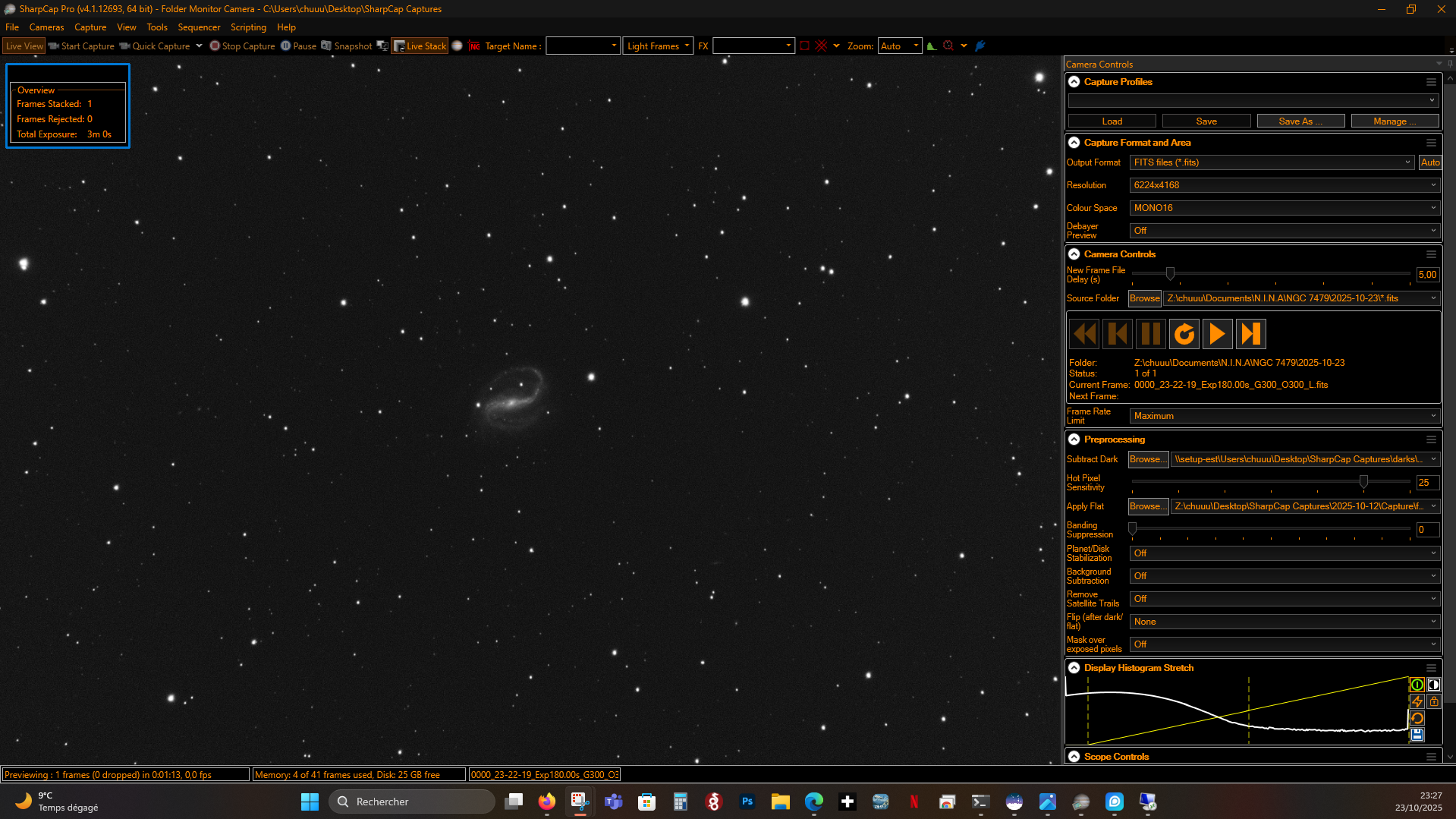Save the histogram stretch with floppy icon

[x=1417, y=735]
